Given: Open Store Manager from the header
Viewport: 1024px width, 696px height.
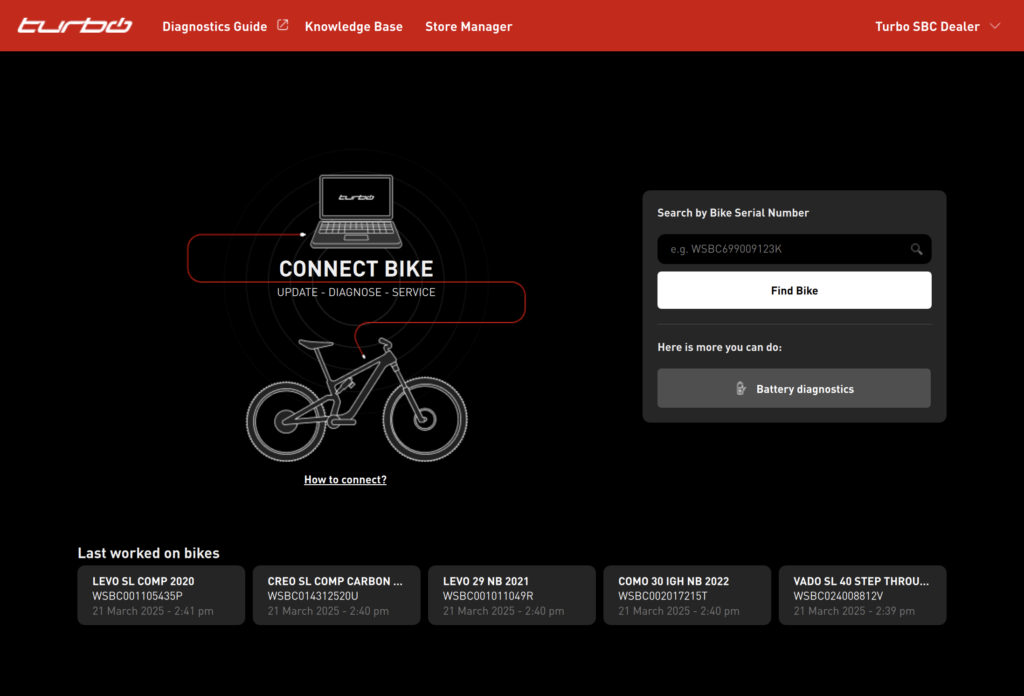Looking at the screenshot, I should (x=468, y=27).
